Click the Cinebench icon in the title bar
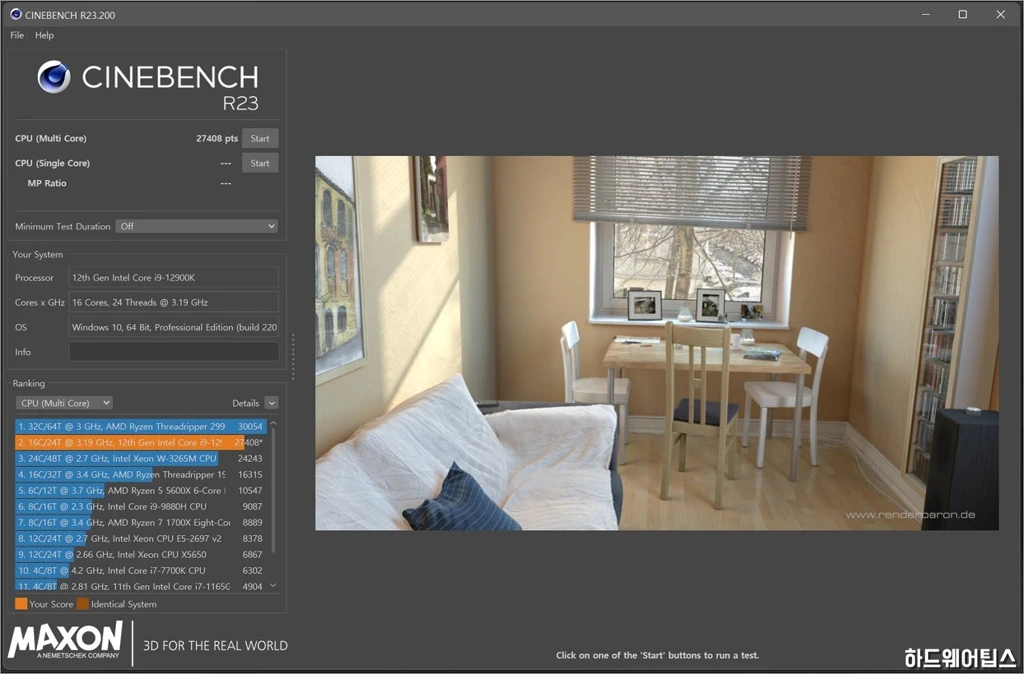The width and height of the screenshot is (1024, 674). pos(16,14)
